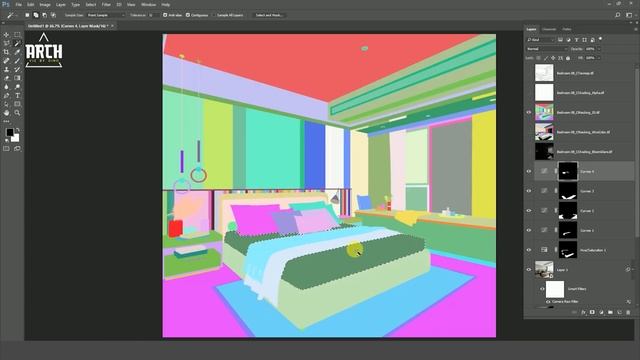Select the Clone Stamp tool

6,69
